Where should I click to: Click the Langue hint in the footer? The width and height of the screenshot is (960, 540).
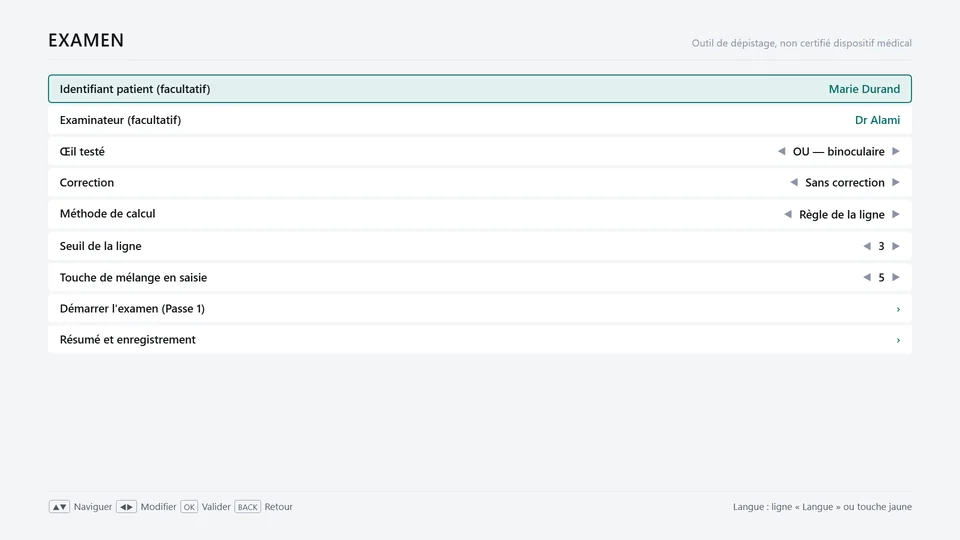822,507
